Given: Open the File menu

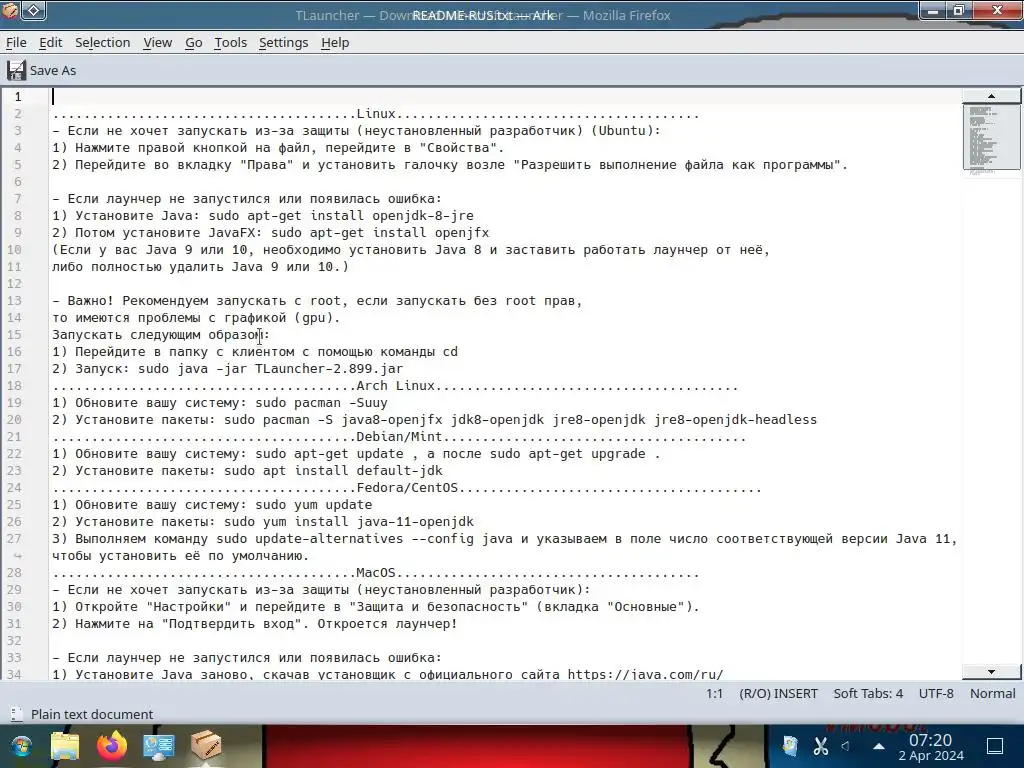Looking at the screenshot, I should coord(16,42).
